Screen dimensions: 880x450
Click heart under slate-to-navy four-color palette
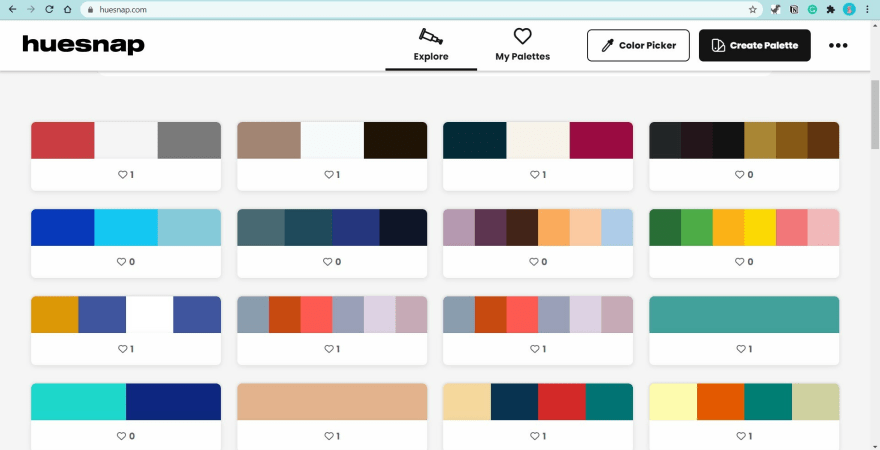(x=327, y=261)
